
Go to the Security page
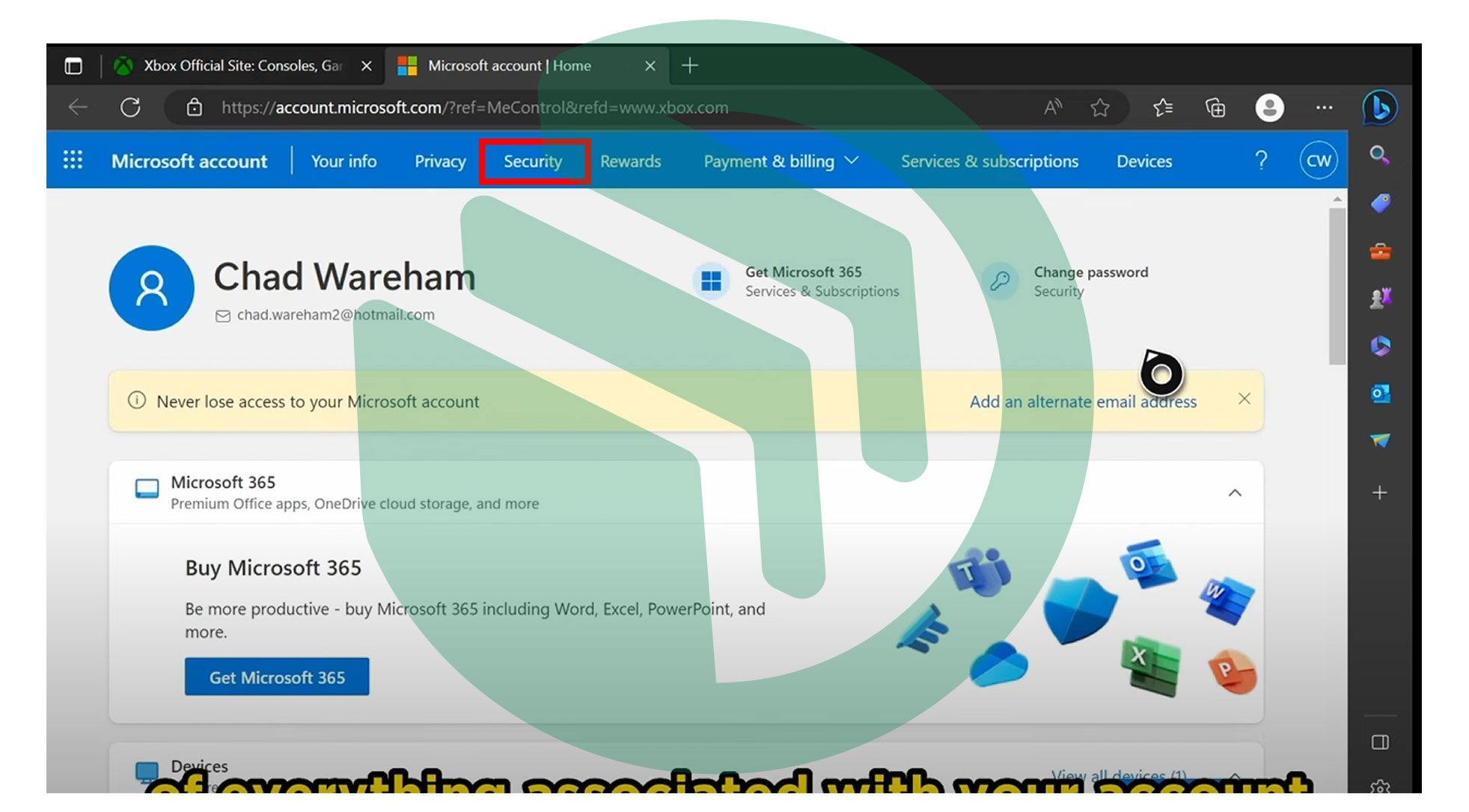(533, 162)
